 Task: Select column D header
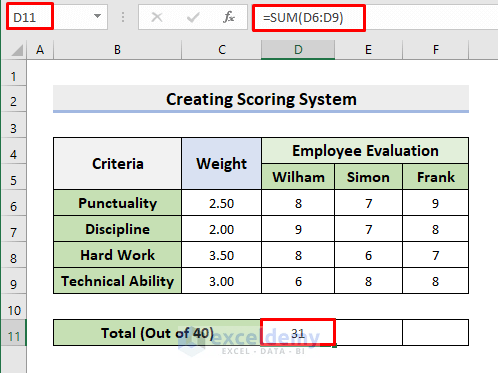click(298, 50)
